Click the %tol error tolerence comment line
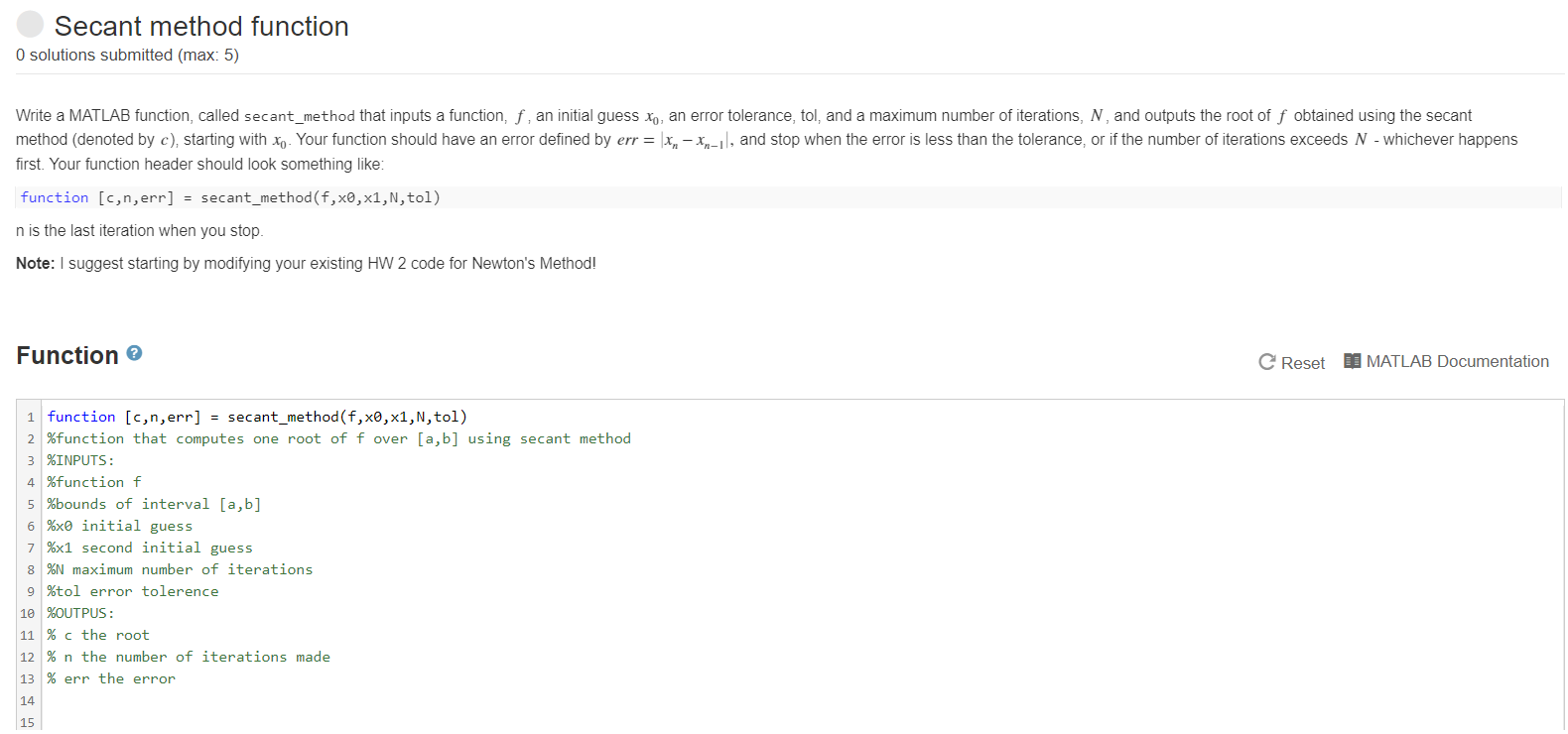Image resolution: width=1568 pixels, height=734 pixels. [x=132, y=590]
